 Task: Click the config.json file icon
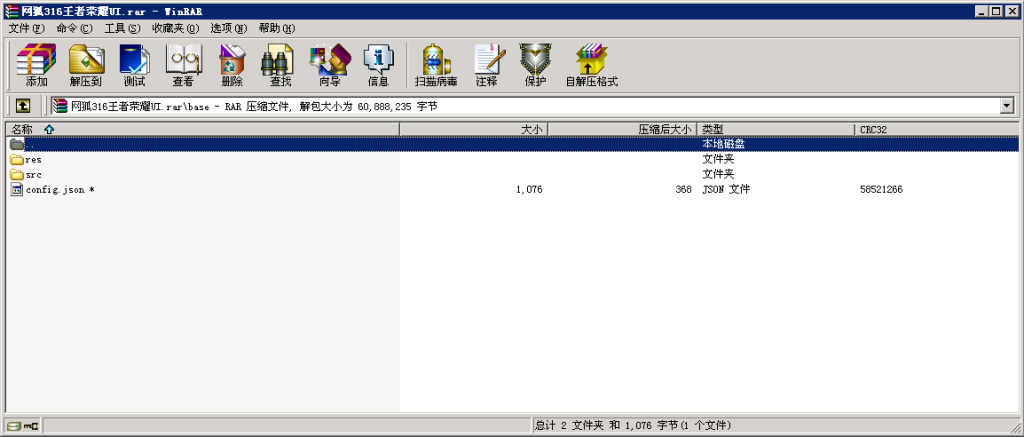(x=17, y=189)
